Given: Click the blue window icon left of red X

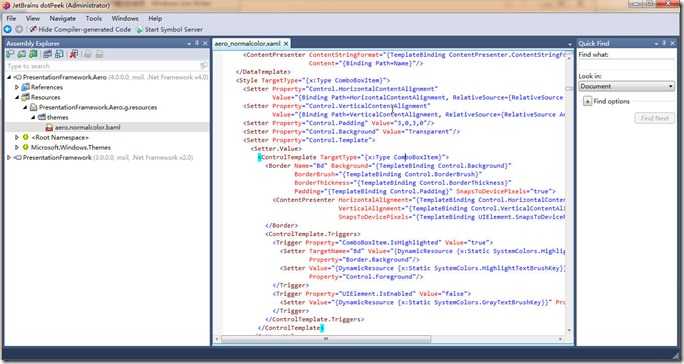Looking at the screenshot, I should 59,54.
